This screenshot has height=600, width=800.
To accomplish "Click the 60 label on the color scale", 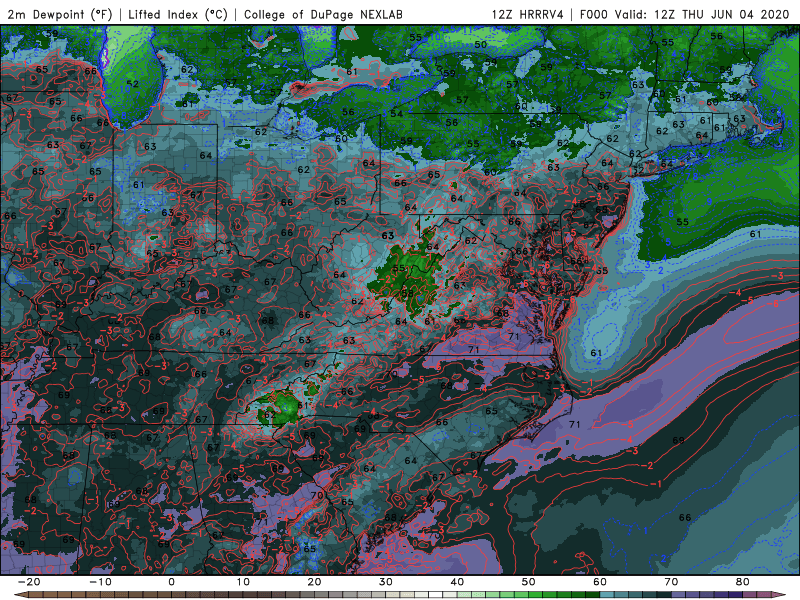I will pyautogui.click(x=600, y=582).
